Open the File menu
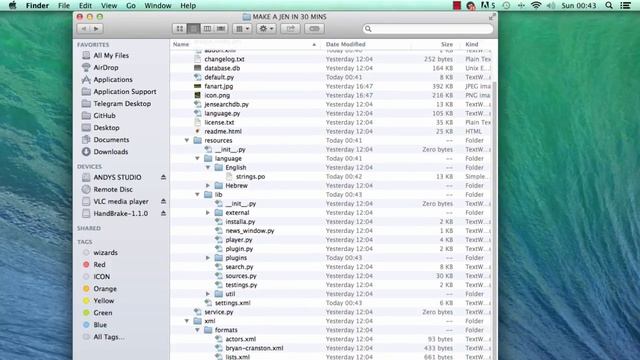The width and height of the screenshot is (640, 360). (64, 6)
